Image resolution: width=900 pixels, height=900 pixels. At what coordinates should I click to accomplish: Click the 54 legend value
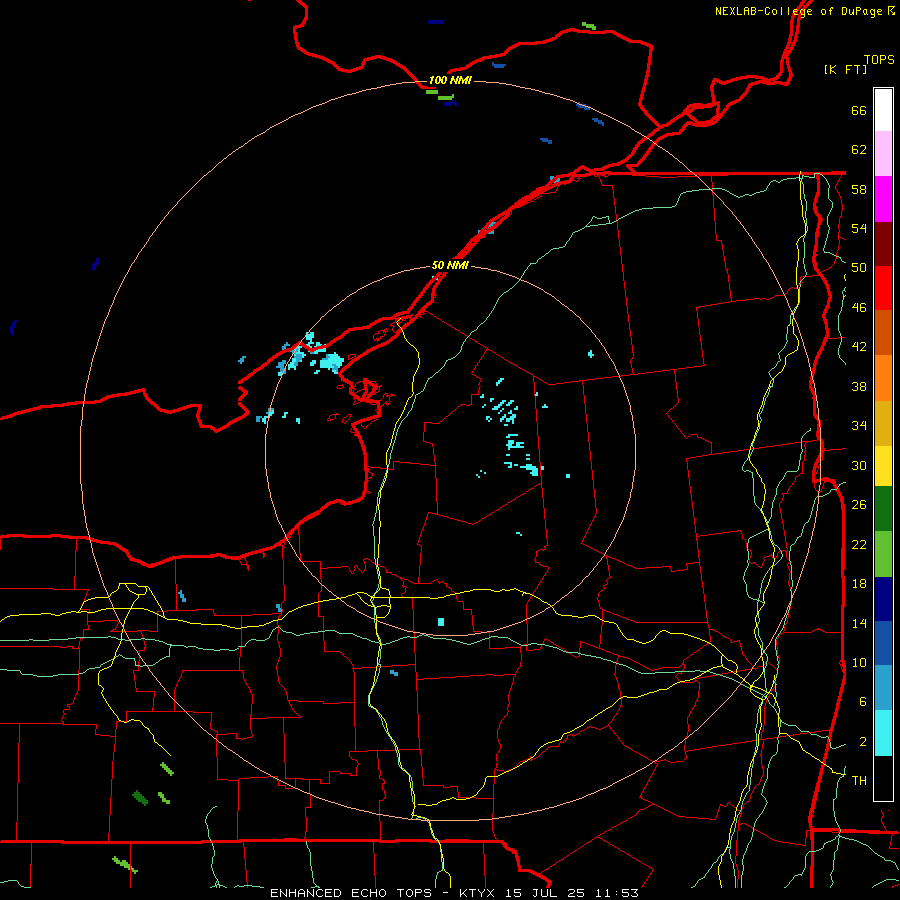pos(859,228)
